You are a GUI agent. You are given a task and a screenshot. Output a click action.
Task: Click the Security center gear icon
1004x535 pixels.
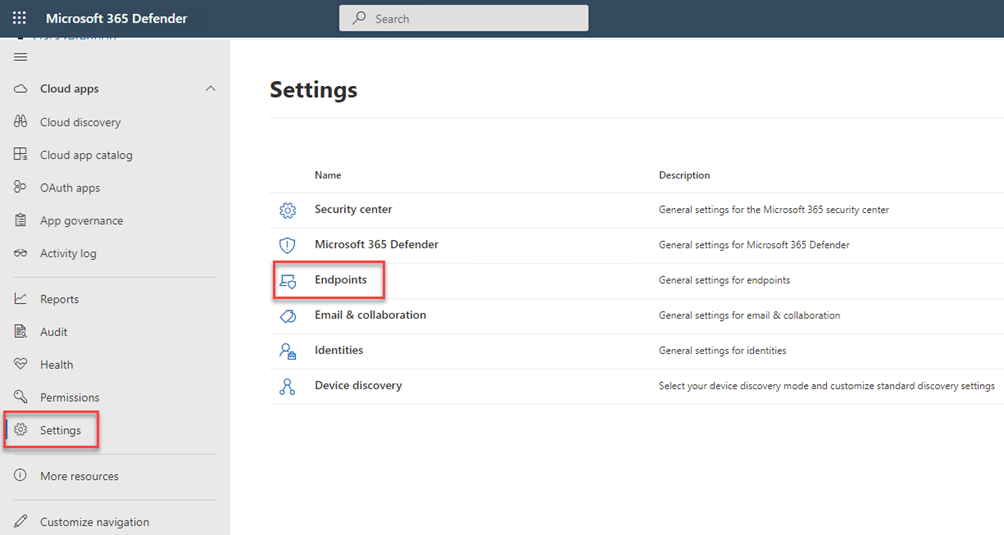[x=287, y=210]
